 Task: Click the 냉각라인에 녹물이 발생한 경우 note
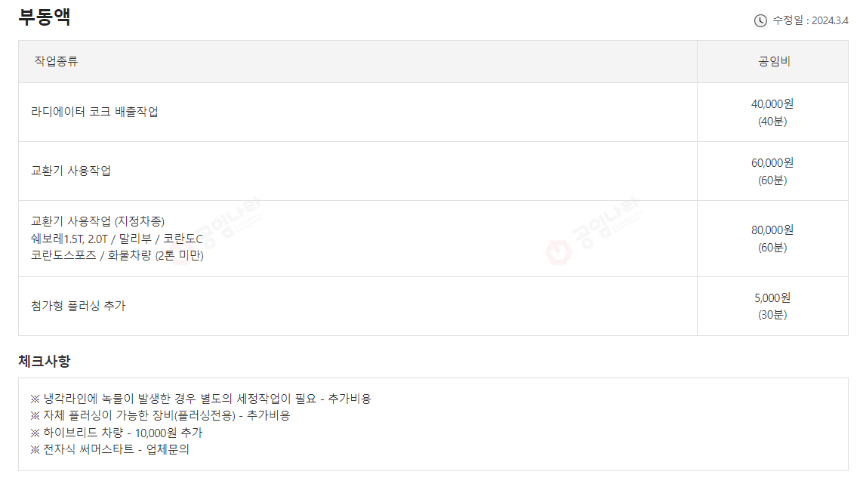(x=201, y=399)
